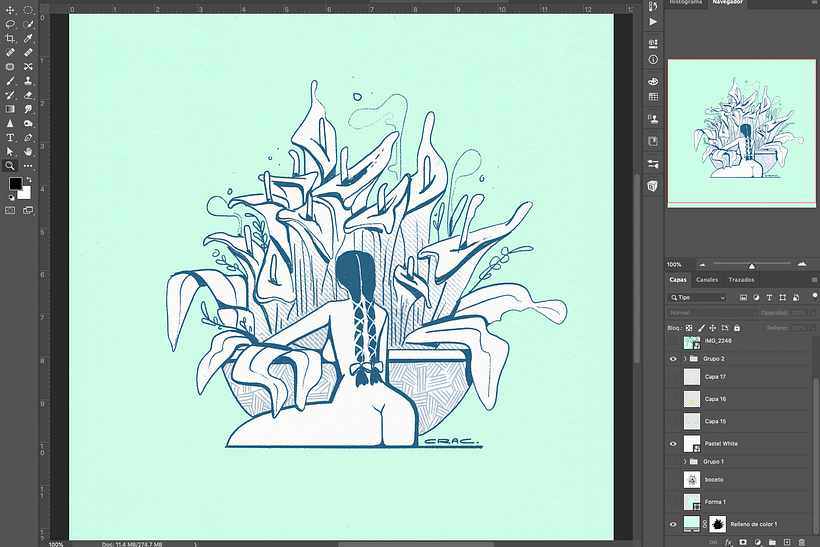820x547 pixels.
Task: Select the Move tool
Action: pyautogui.click(x=10, y=10)
